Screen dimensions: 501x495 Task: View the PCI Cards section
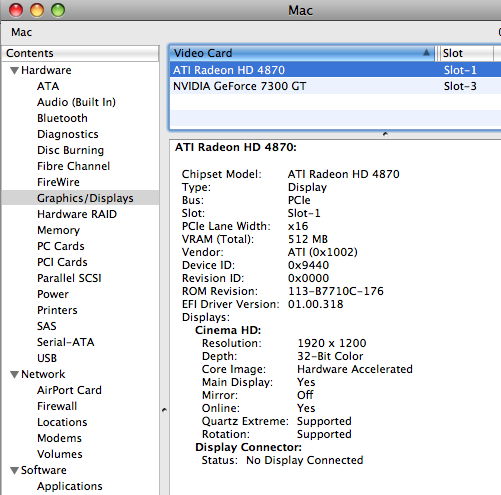(62, 262)
